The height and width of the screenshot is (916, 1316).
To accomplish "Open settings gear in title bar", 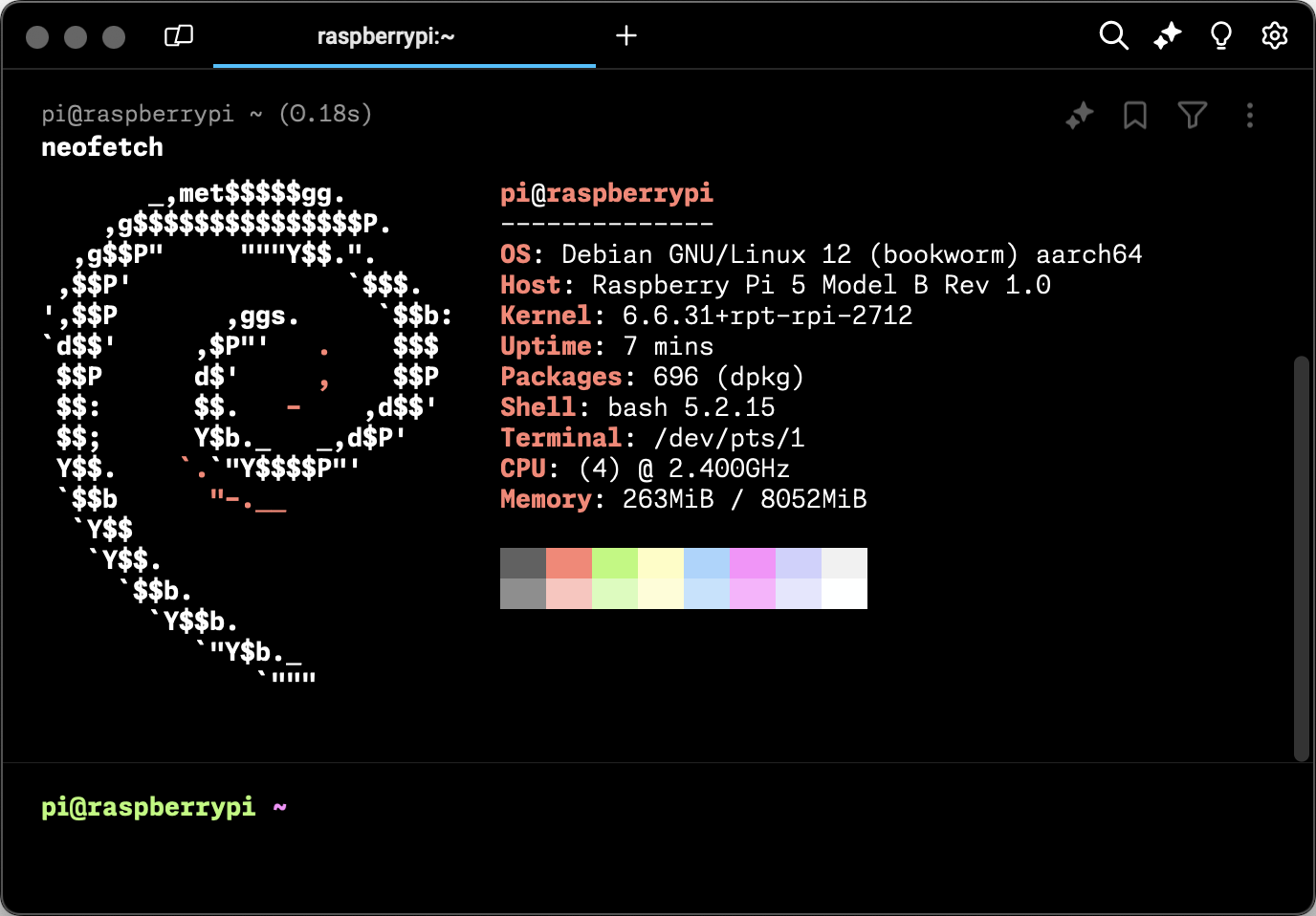I will tap(1275, 36).
